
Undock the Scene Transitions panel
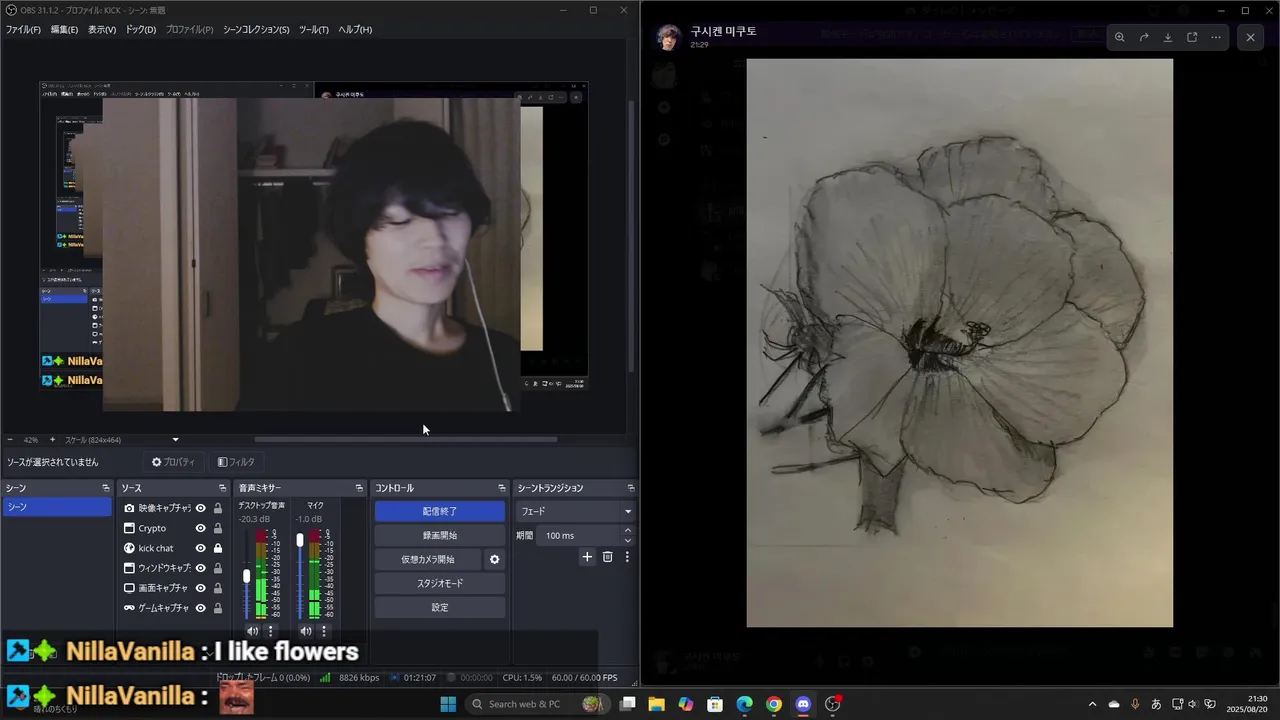(630, 488)
